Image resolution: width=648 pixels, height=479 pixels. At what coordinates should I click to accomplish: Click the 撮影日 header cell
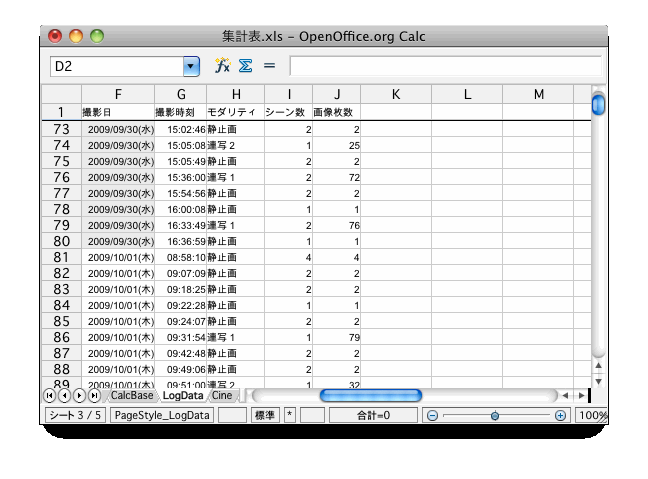[118, 112]
